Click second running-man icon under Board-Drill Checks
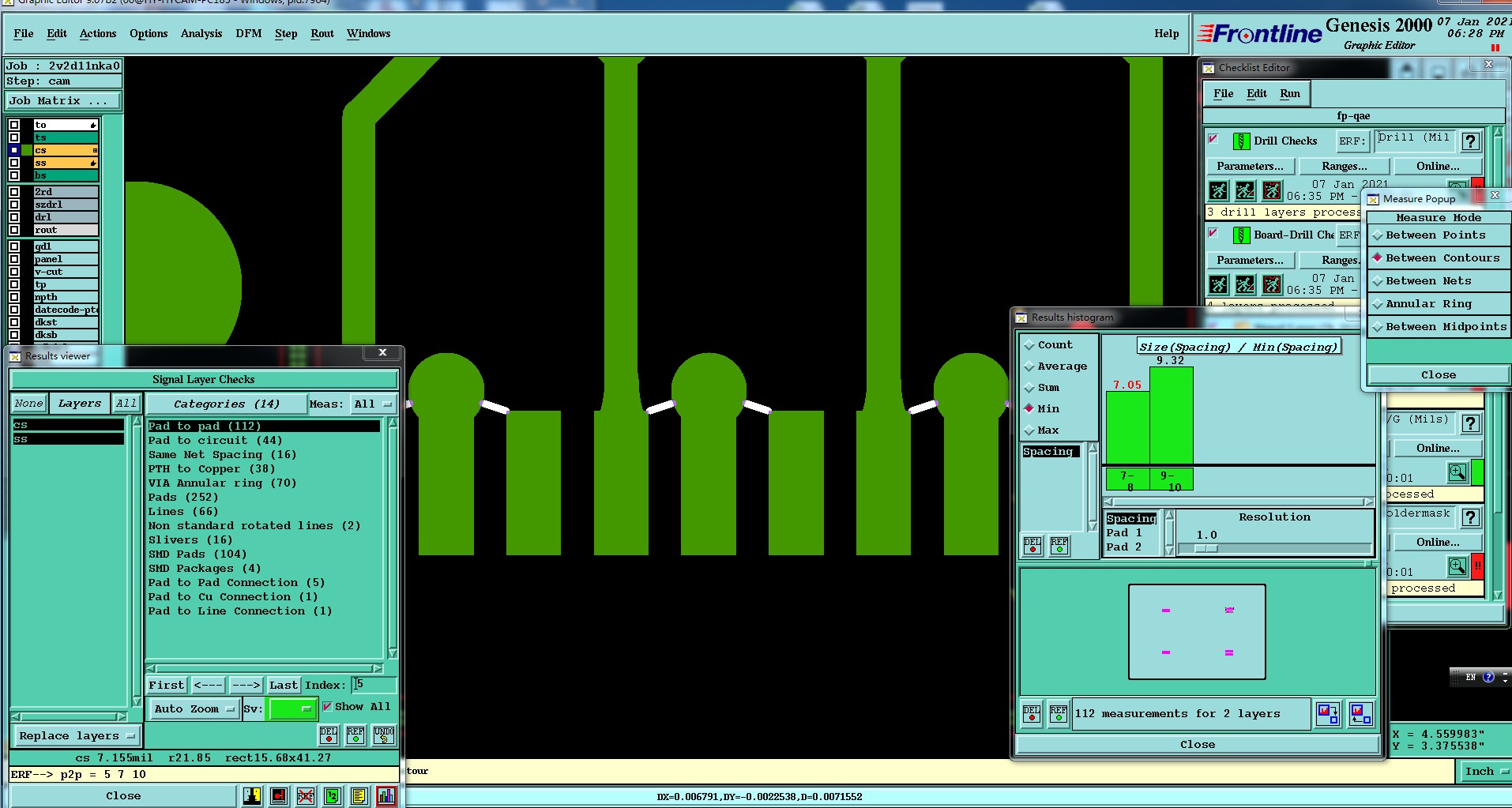 1245,284
